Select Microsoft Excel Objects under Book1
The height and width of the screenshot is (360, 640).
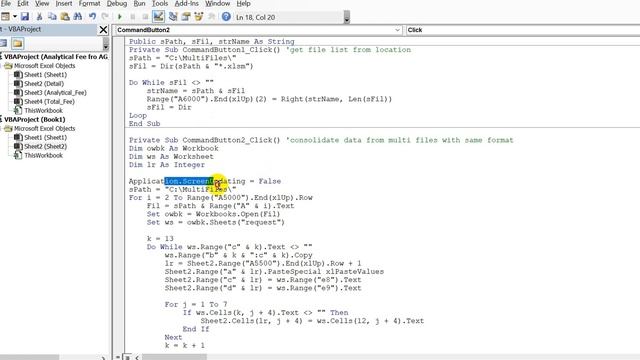[x=44, y=129]
